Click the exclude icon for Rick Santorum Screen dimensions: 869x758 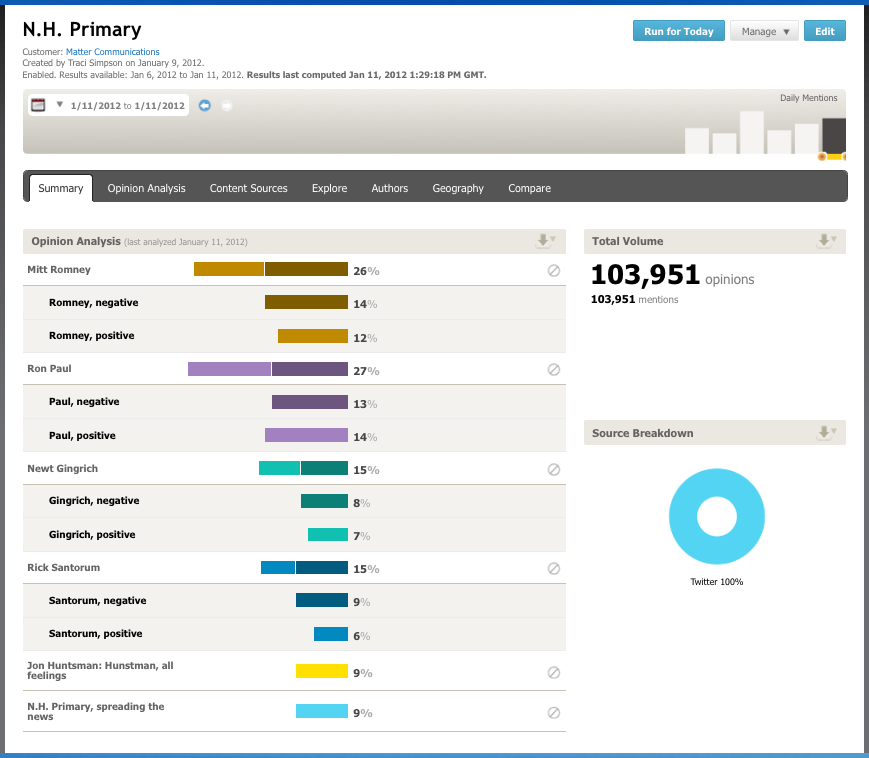pos(554,569)
